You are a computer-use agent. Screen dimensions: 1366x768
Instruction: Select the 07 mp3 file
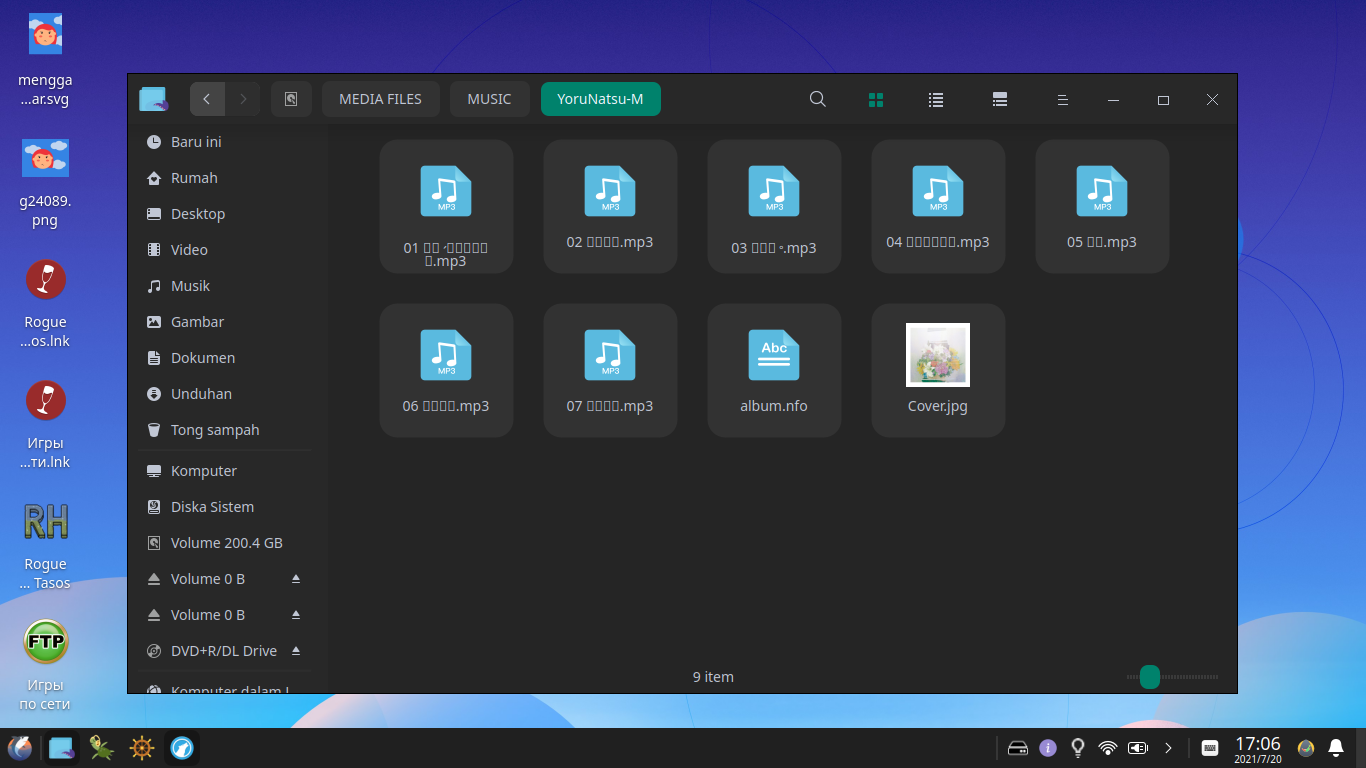coord(610,371)
